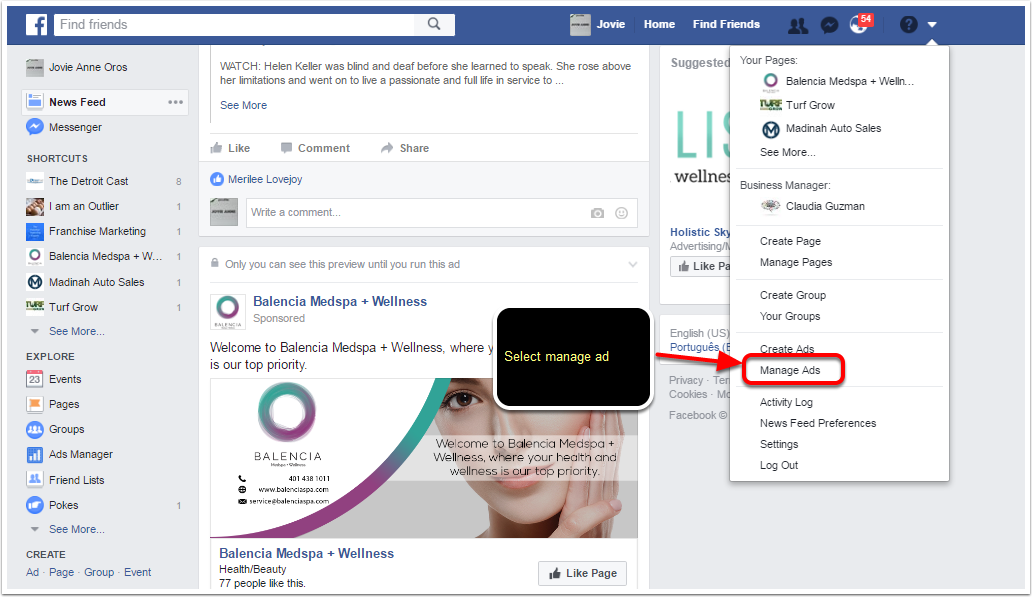Image resolution: width=1032 pixels, height=597 pixels.
Task: Choose Create Page in menu
Action: tap(790, 241)
